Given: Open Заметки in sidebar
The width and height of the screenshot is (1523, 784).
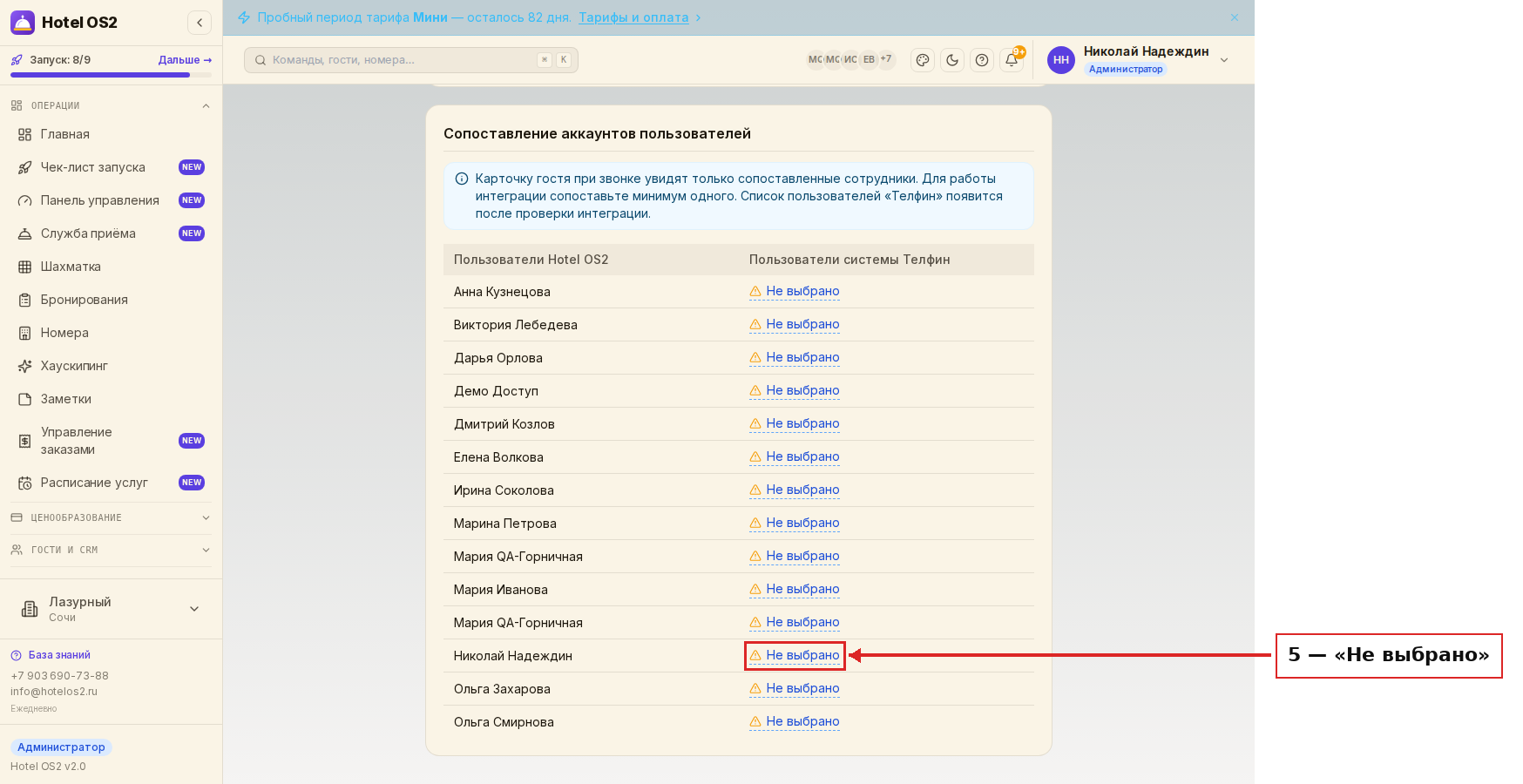Looking at the screenshot, I should pyautogui.click(x=112, y=399).
